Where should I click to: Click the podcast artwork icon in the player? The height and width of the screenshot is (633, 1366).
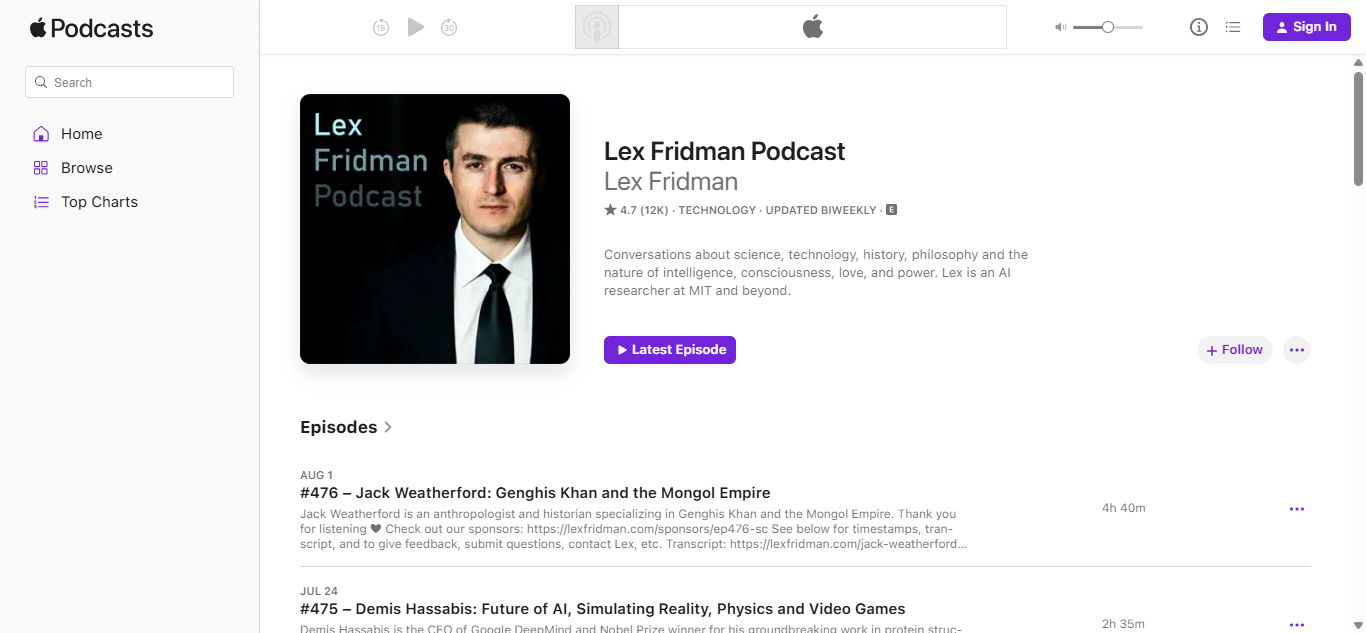tap(597, 27)
